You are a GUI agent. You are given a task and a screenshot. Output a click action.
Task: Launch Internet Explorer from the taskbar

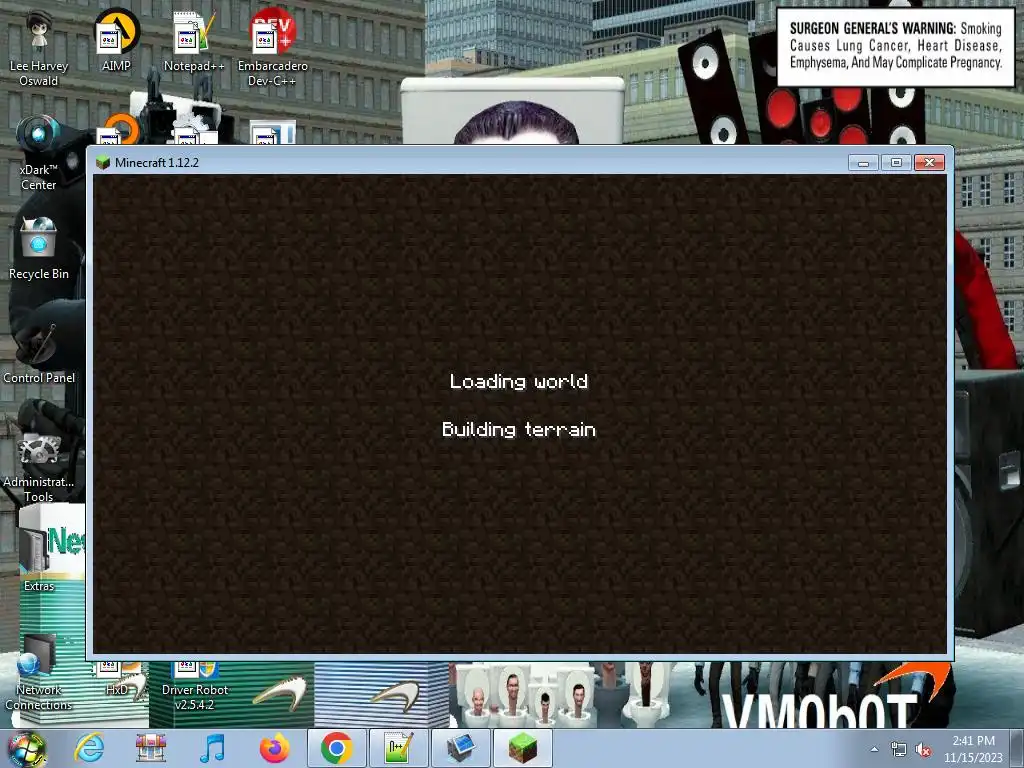pyautogui.click(x=89, y=748)
